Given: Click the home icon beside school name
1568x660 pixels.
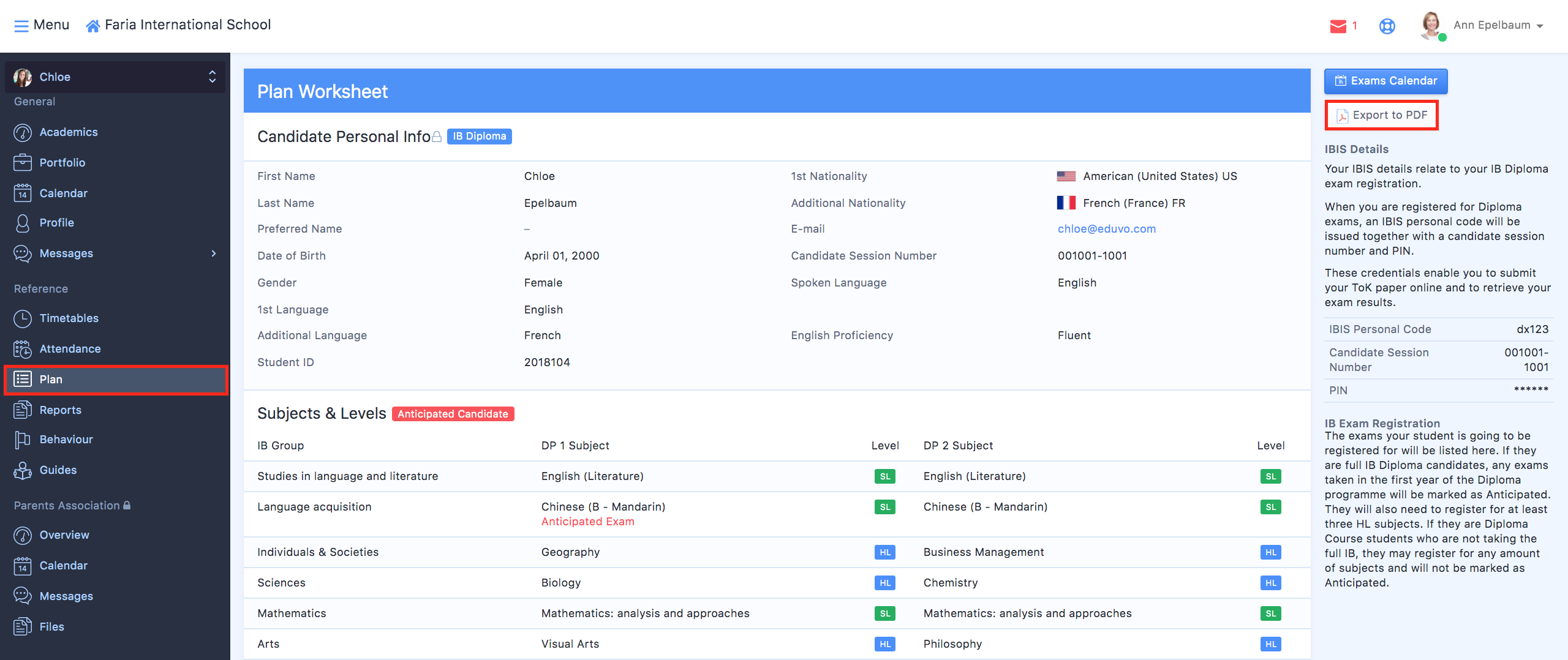Looking at the screenshot, I should (92, 26).
